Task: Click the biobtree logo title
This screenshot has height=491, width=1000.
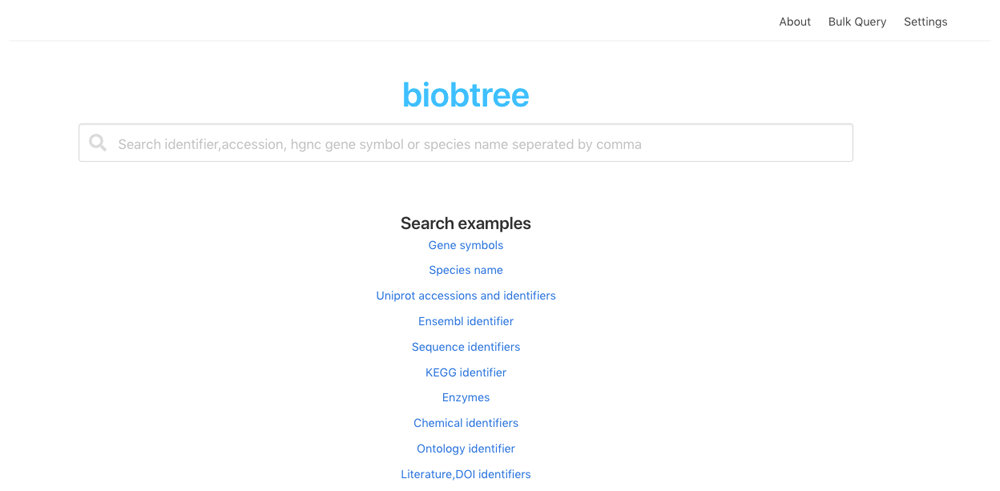Action: point(465,95)
